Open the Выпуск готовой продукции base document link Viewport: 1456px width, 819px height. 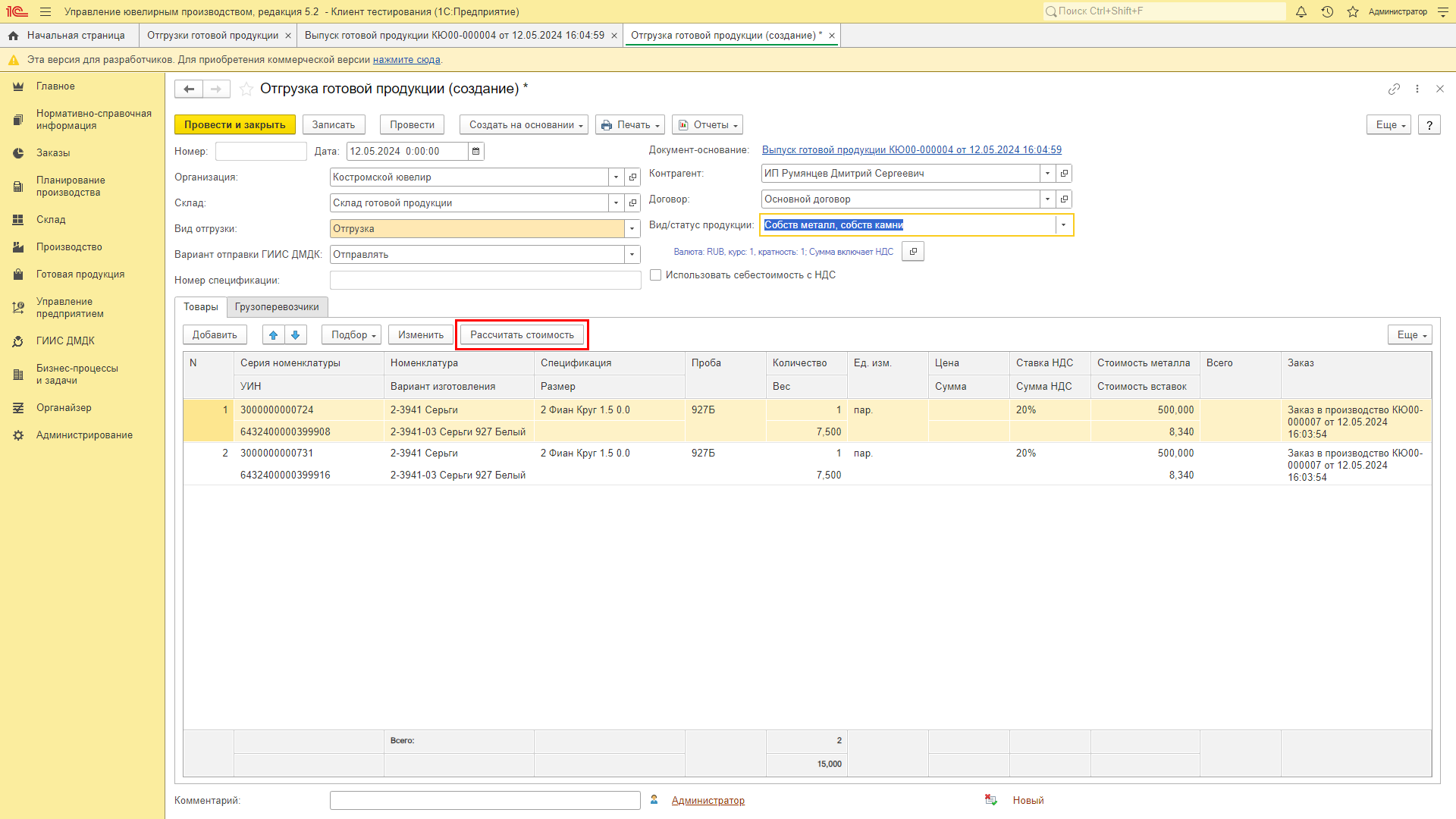click(912, 150)
